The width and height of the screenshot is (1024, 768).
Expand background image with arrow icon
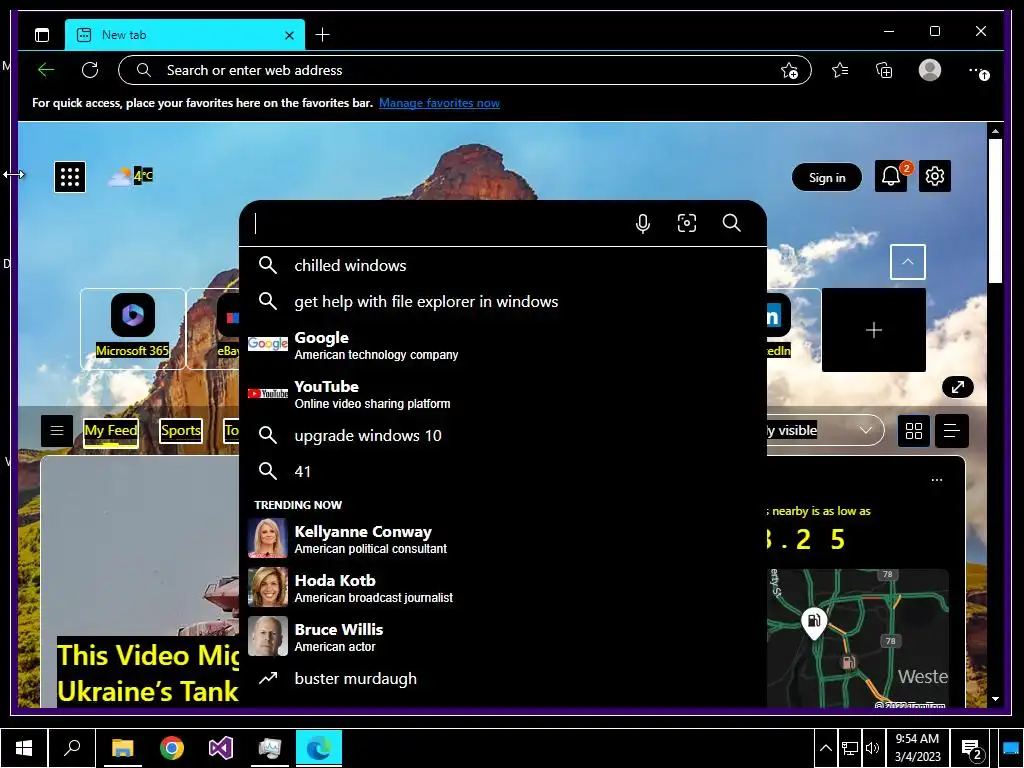click(957, 387)
